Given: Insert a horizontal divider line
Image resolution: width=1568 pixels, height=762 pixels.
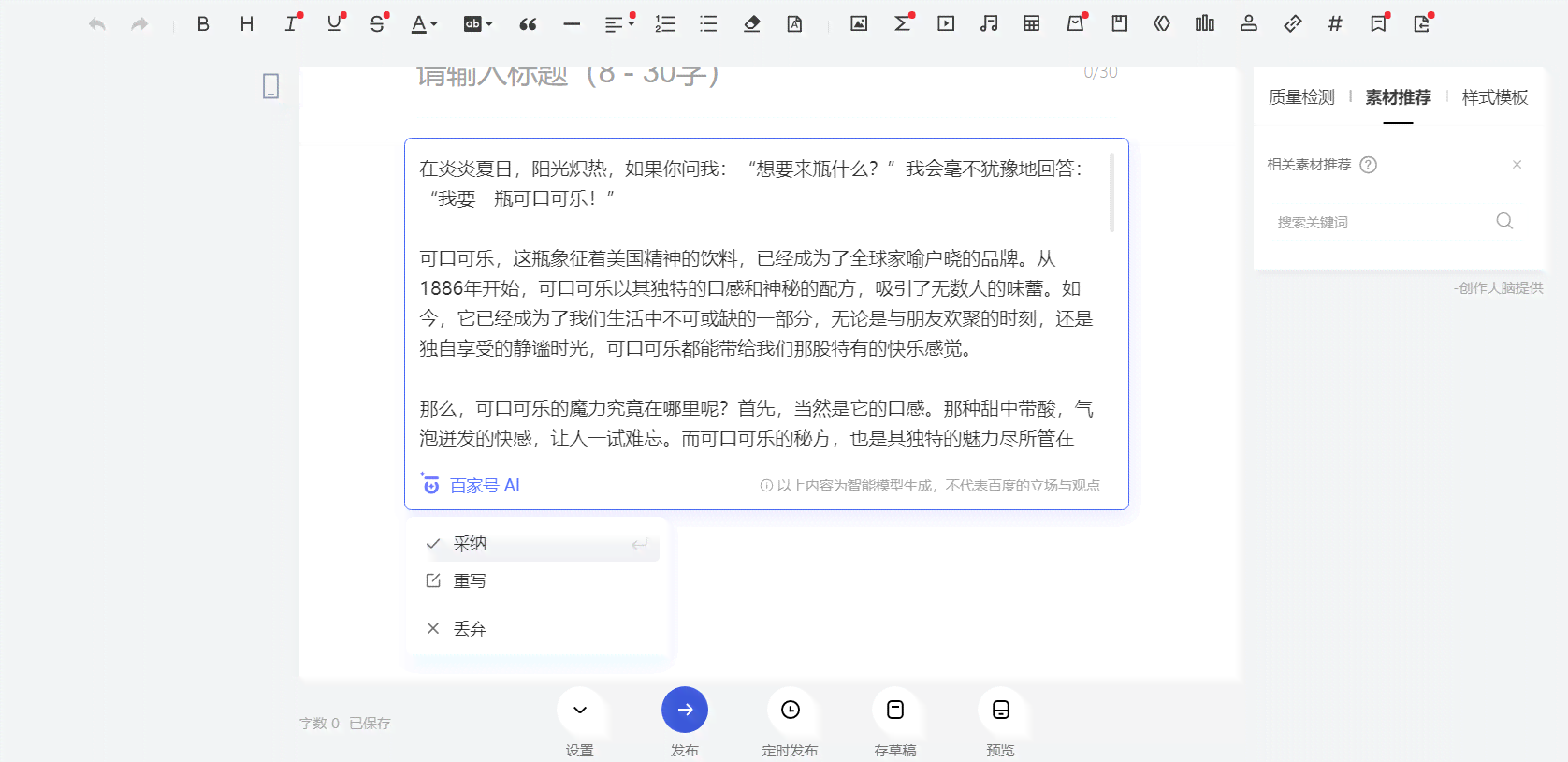Looking at the screenshot, I should pos(572,24).
